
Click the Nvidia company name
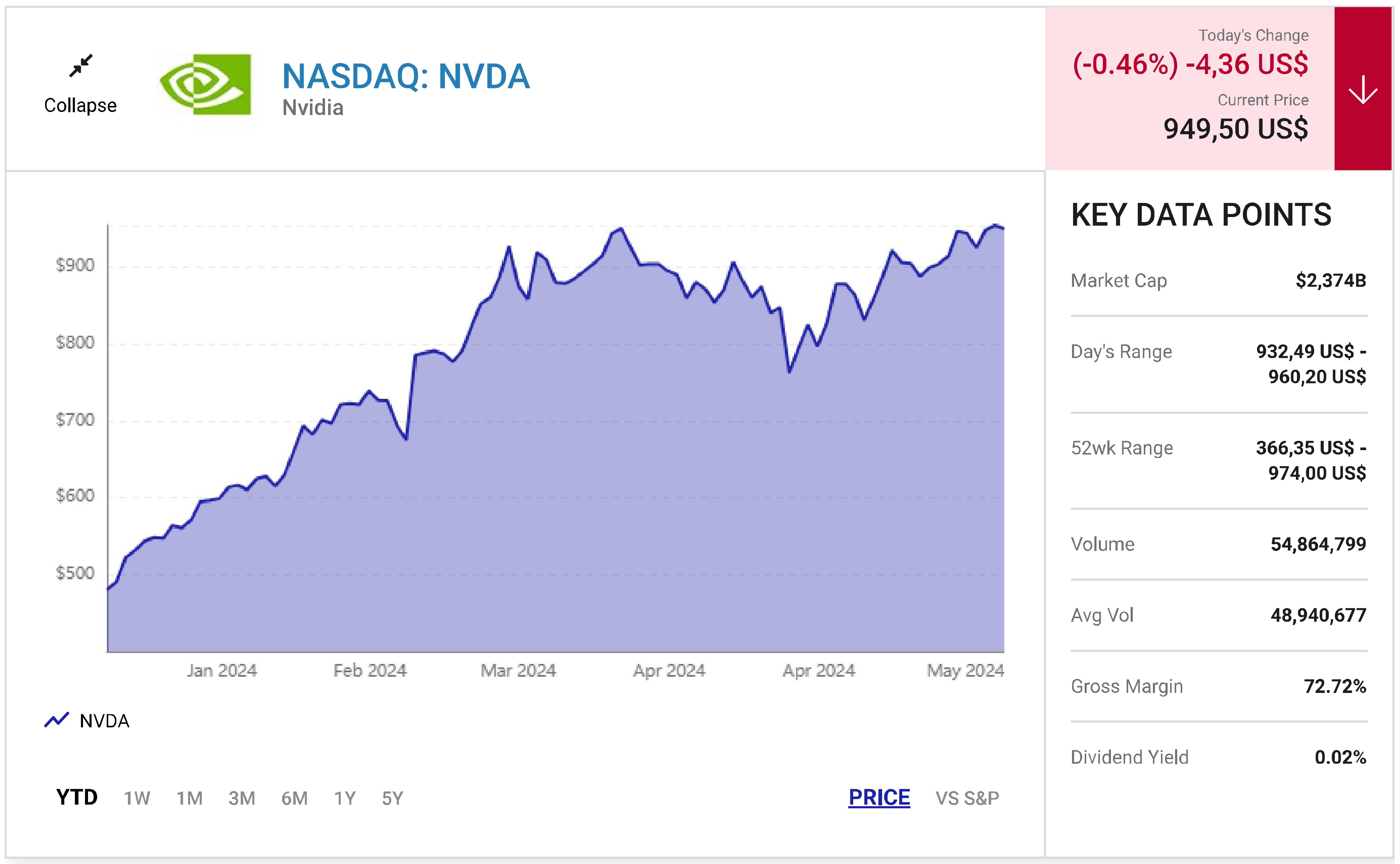tap(313, 108)
